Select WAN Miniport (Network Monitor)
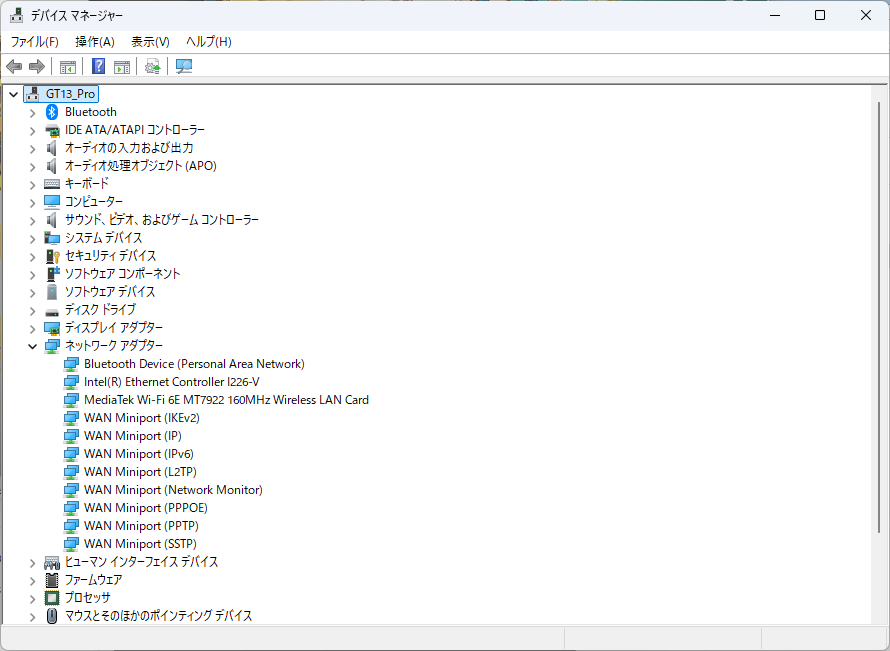 173,490
